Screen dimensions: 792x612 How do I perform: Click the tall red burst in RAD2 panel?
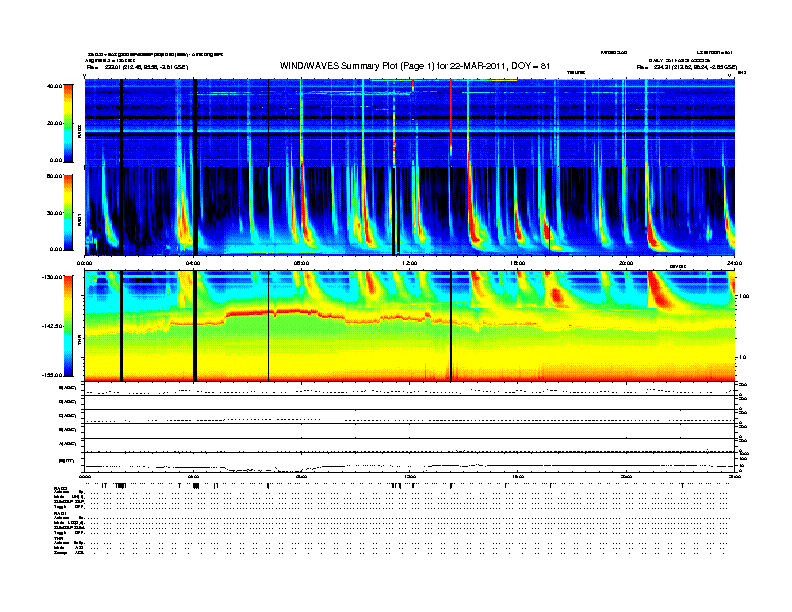click(451, 116)
